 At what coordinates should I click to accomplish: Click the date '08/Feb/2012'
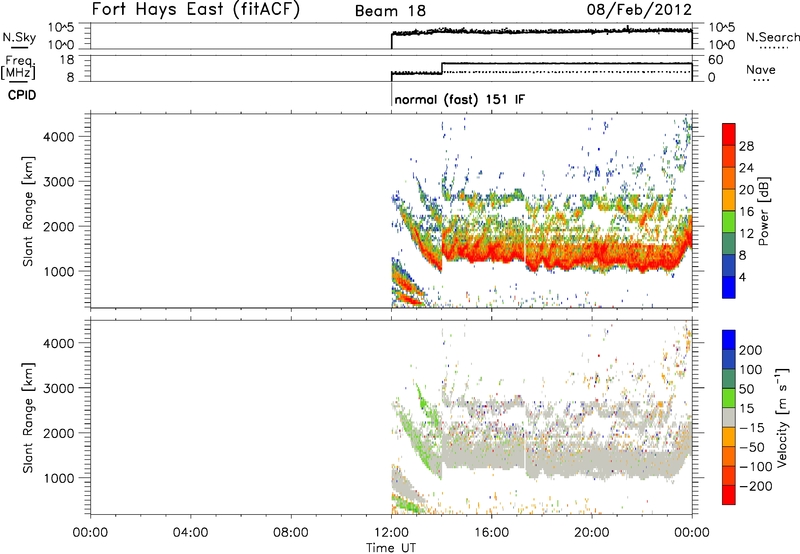[639, 10]
